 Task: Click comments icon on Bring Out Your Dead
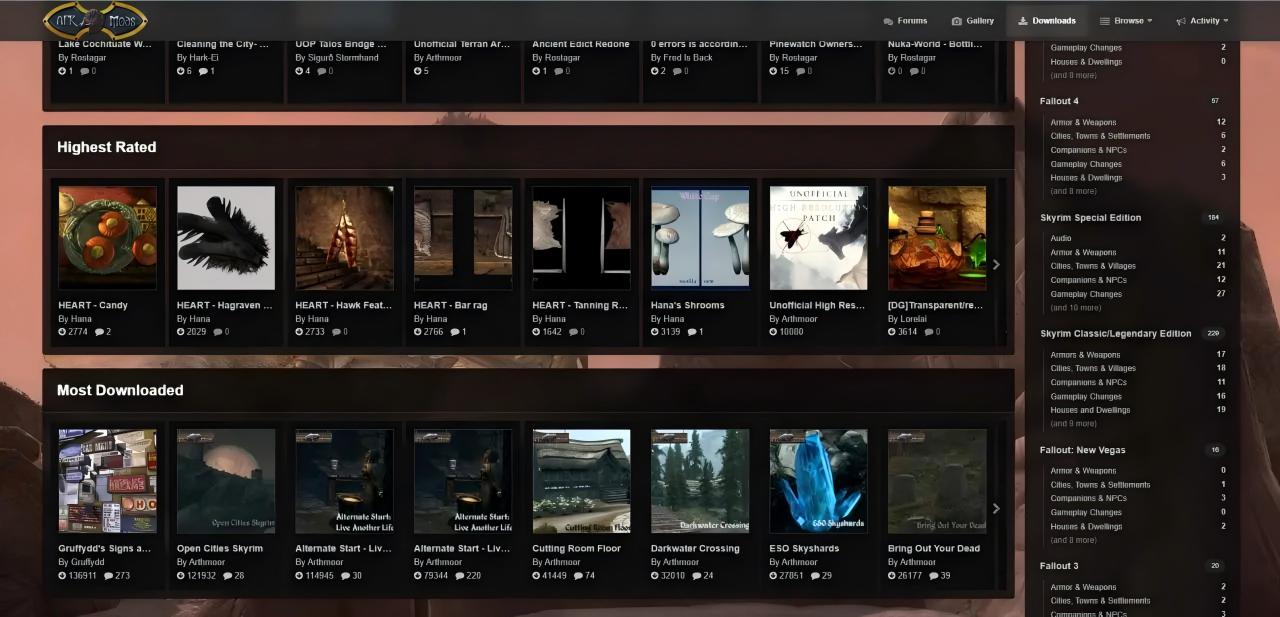[933, 576]
